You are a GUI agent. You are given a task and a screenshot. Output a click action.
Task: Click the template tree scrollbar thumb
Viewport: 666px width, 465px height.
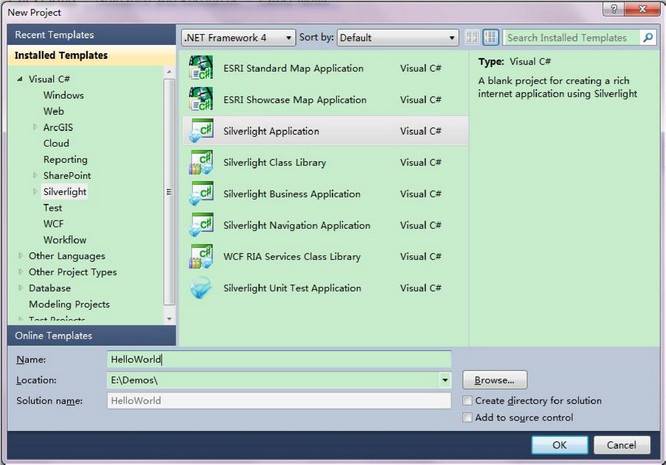coord(169,192)
